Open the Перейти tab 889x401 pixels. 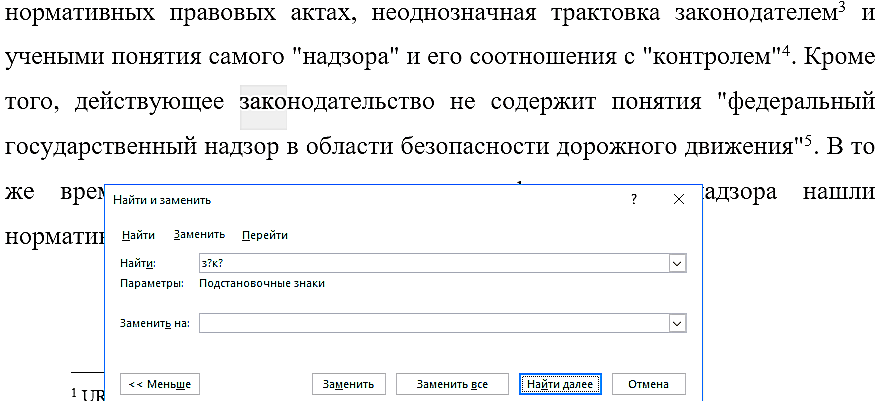pos(264,235)
